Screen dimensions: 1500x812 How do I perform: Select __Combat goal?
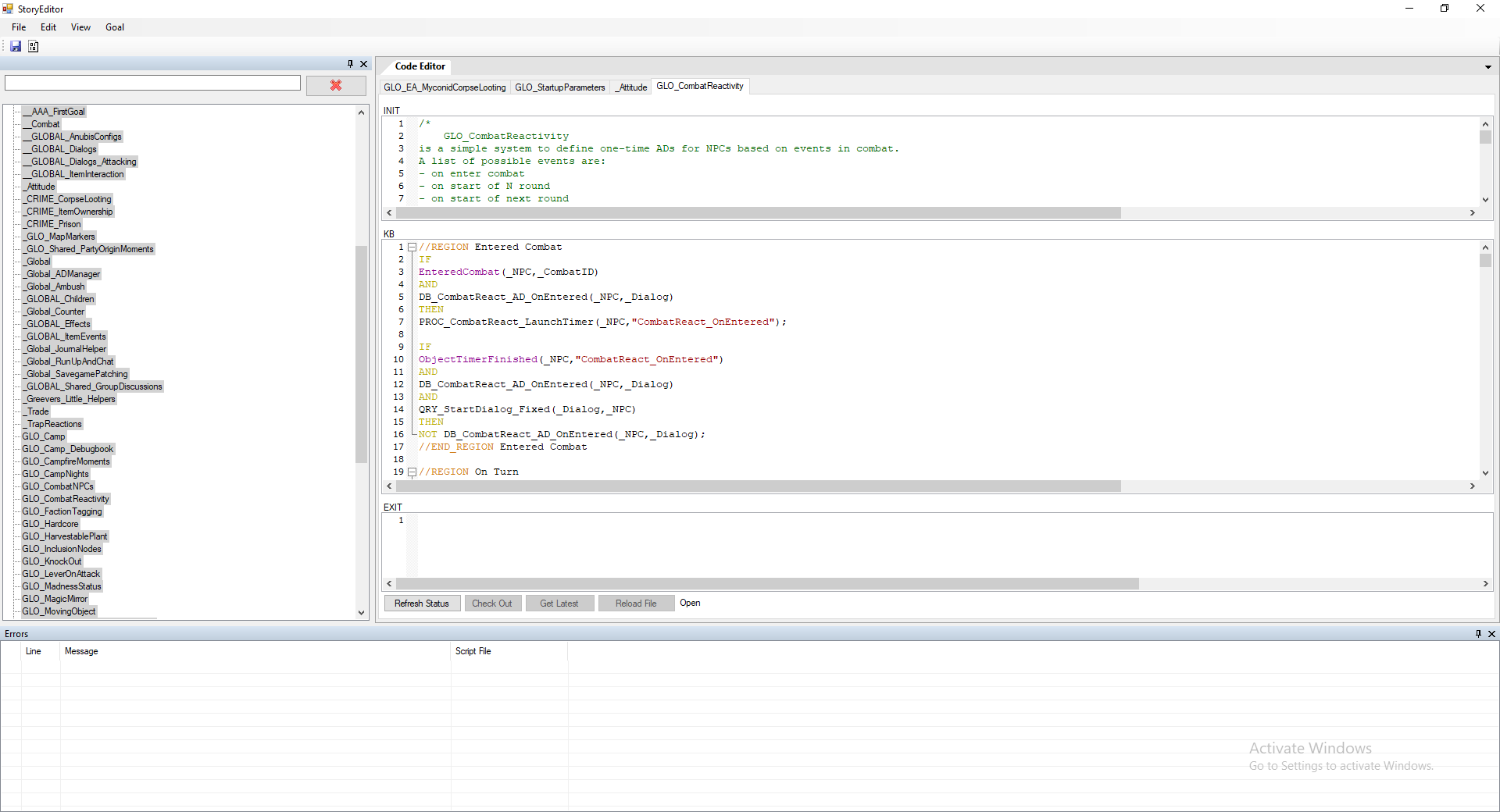click(x=41, y=124)
